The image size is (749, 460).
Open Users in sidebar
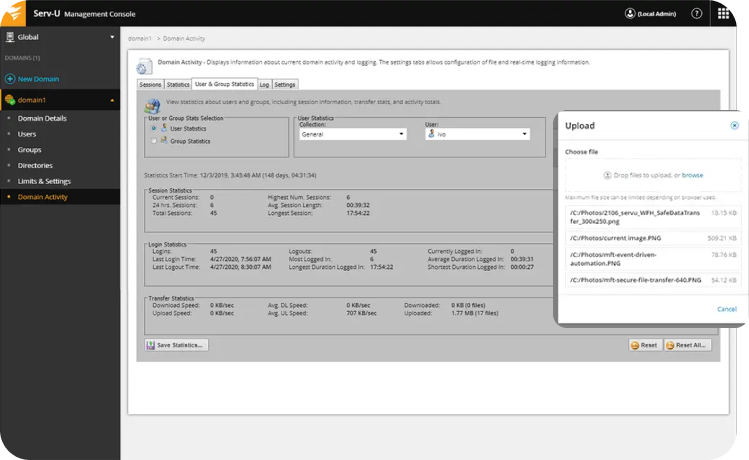[27, 134]
